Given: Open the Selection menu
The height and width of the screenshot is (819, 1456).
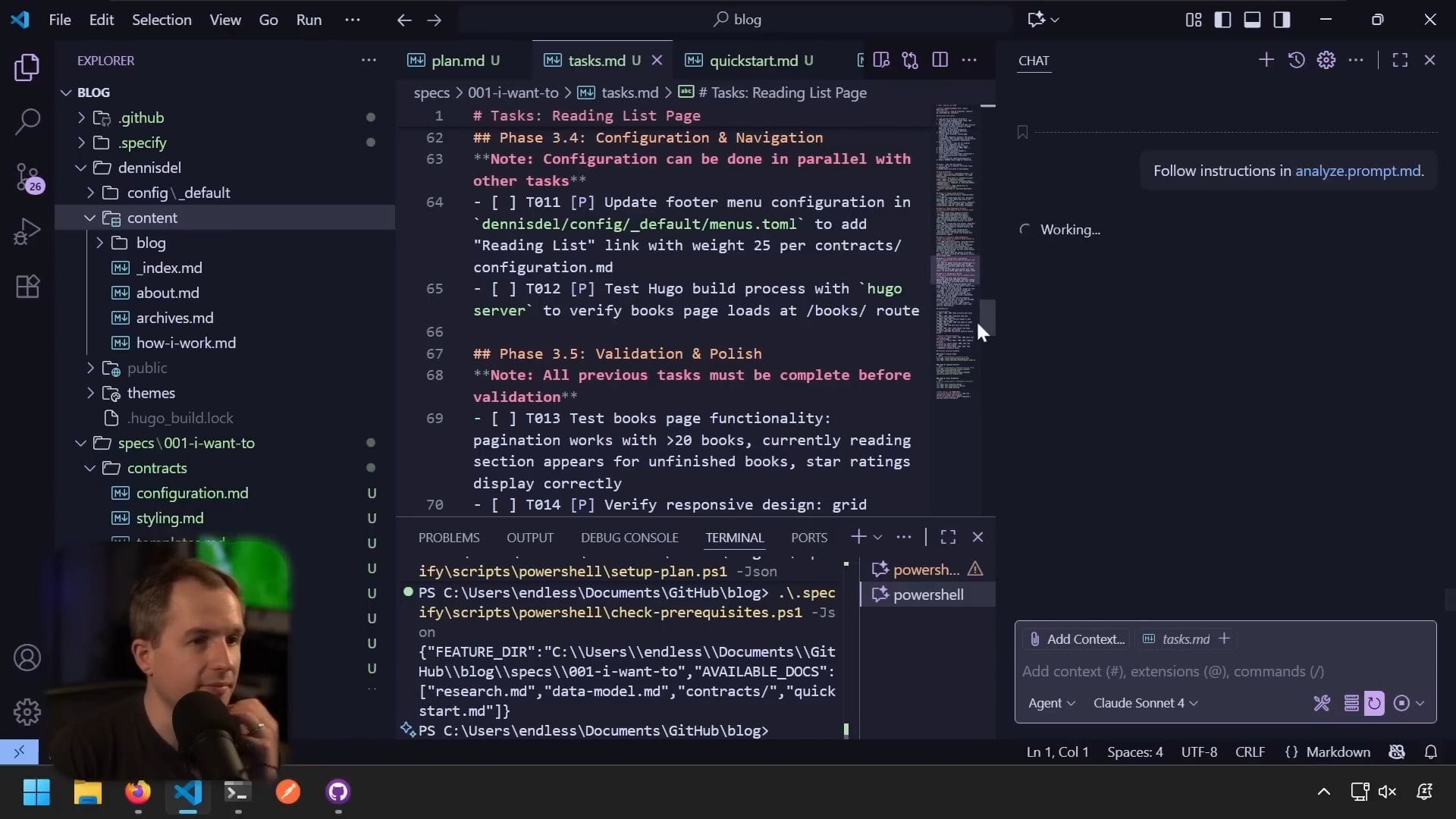Looking at the screenshot, I should [x=162, y=20].
